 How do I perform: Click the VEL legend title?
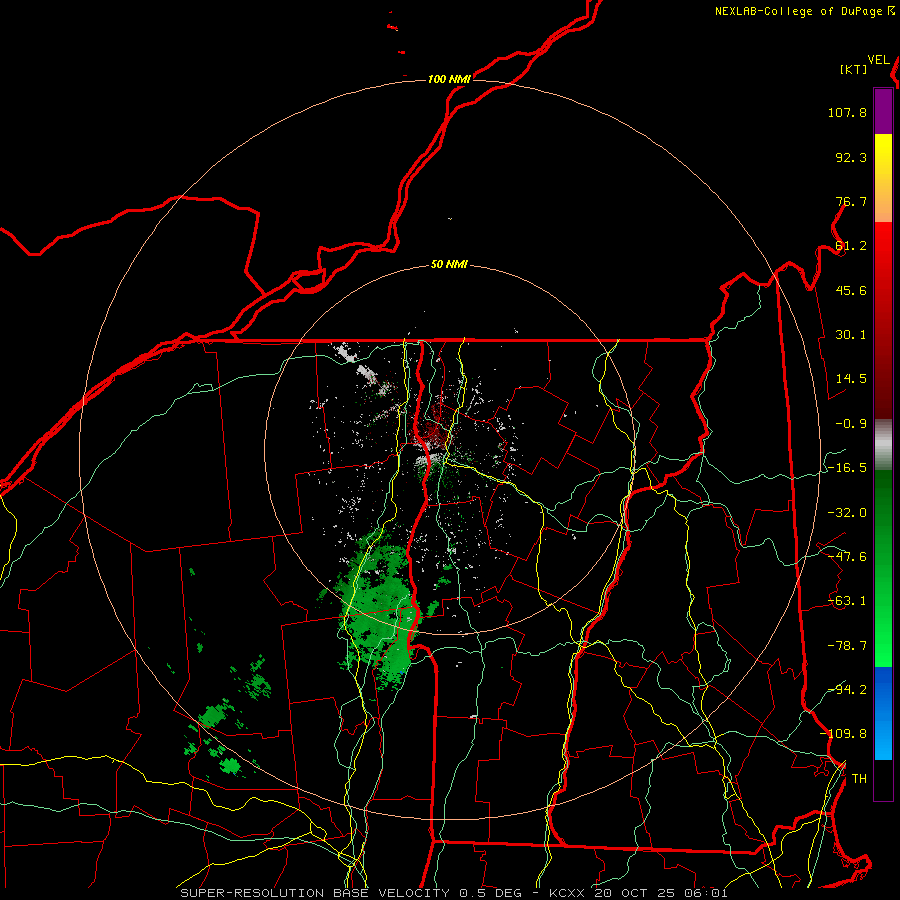click(878, 60)
